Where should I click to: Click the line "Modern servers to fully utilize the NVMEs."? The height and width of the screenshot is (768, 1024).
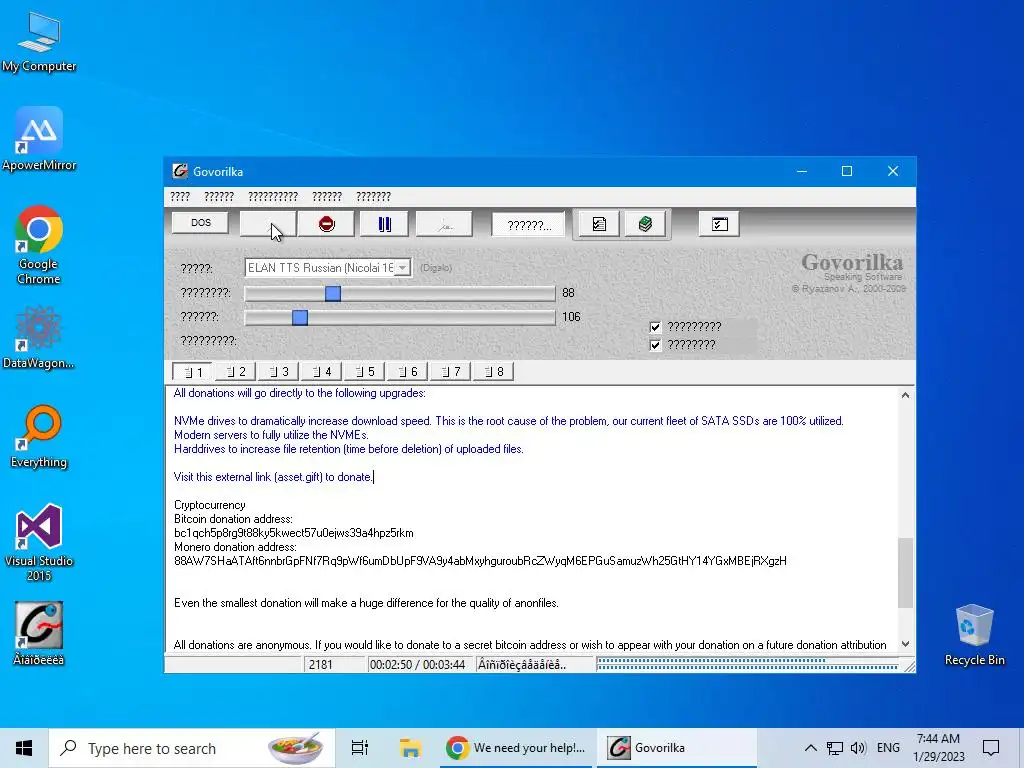pos(271,435)
